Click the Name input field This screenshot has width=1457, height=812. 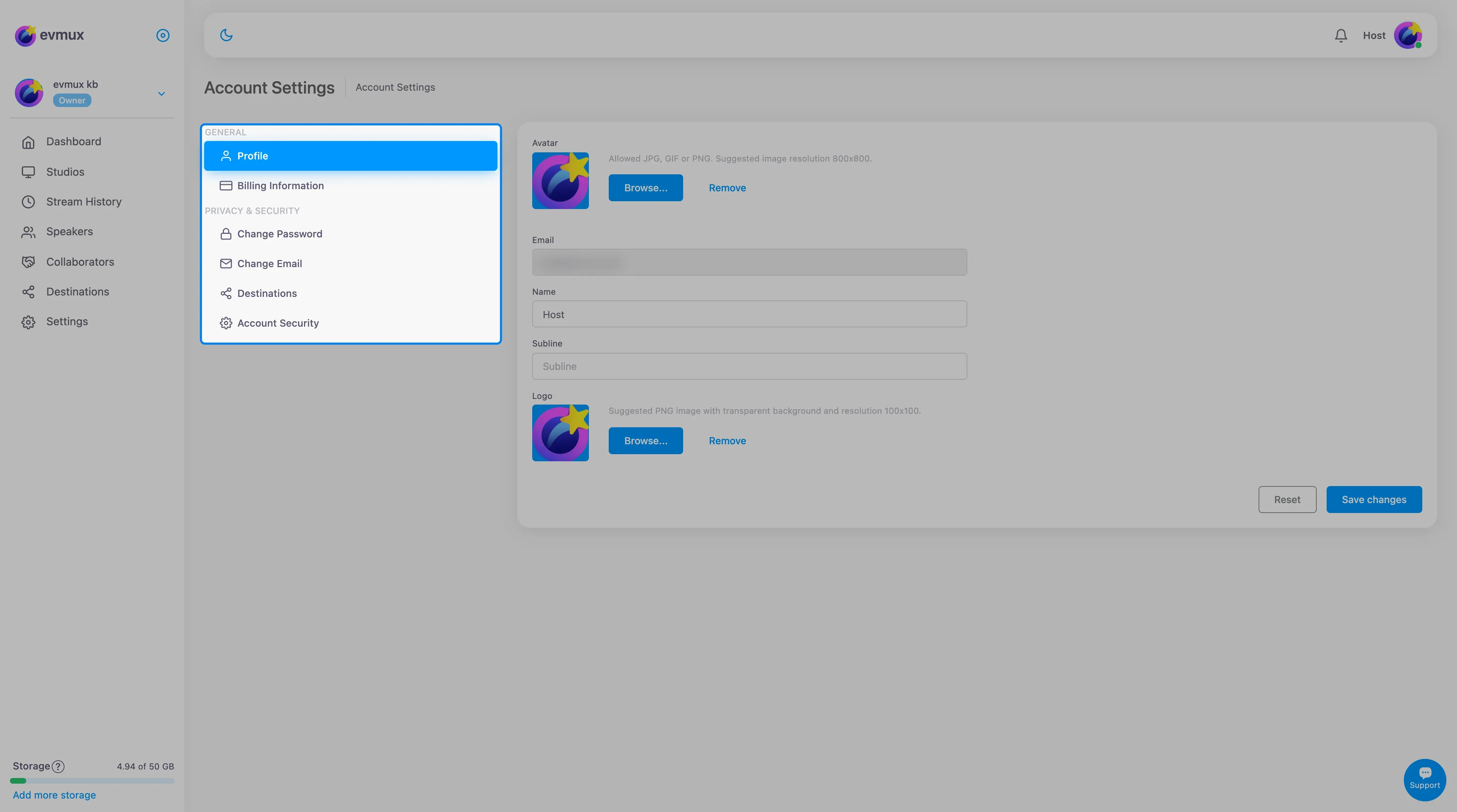pyautogui.click(x=749, y=314)
